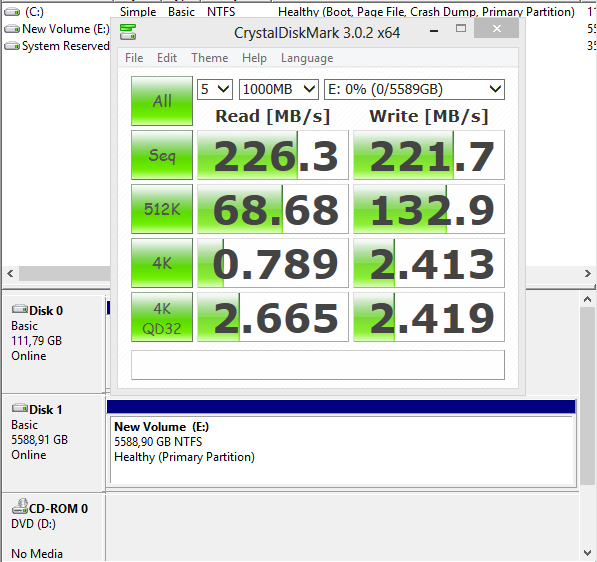The image size is (597, 562).
Task: Click the DVD (D:) label under CD-ROM 0
Action: pyautogui.click(x=34, y=524)
